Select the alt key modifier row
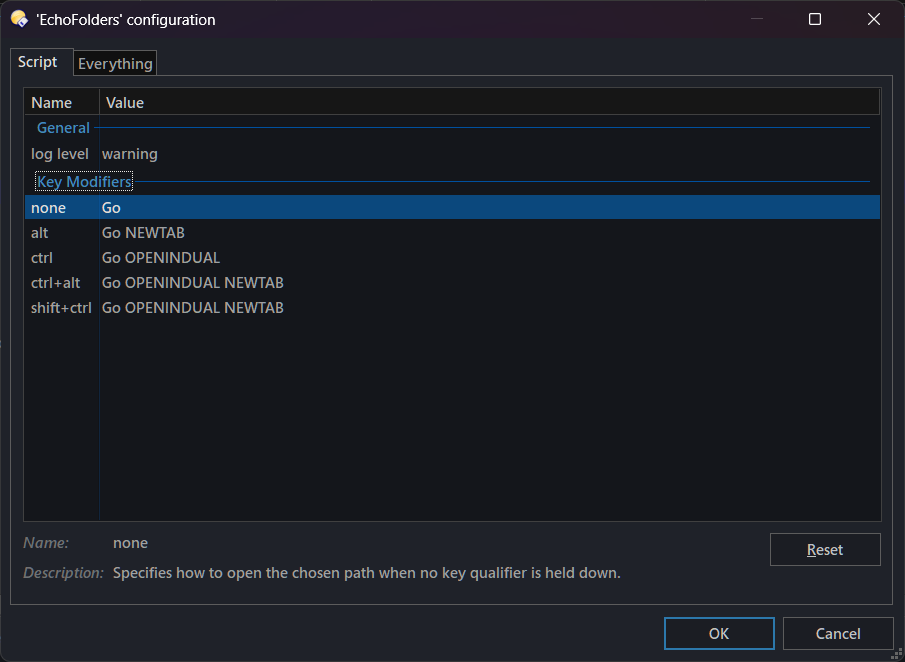 tap(40, 233)
